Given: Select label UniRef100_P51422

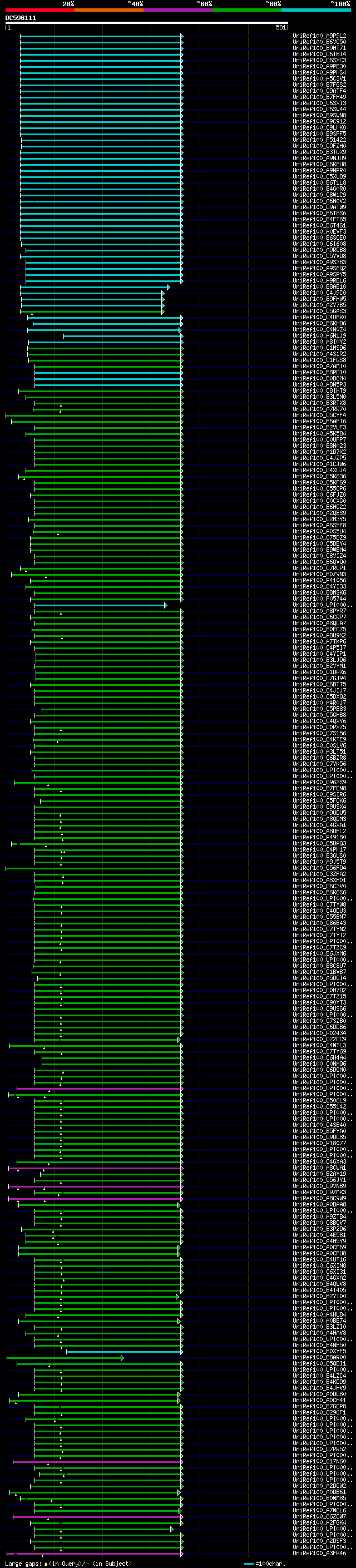Looking at the screenshot, I should click(x=319, y=140).
